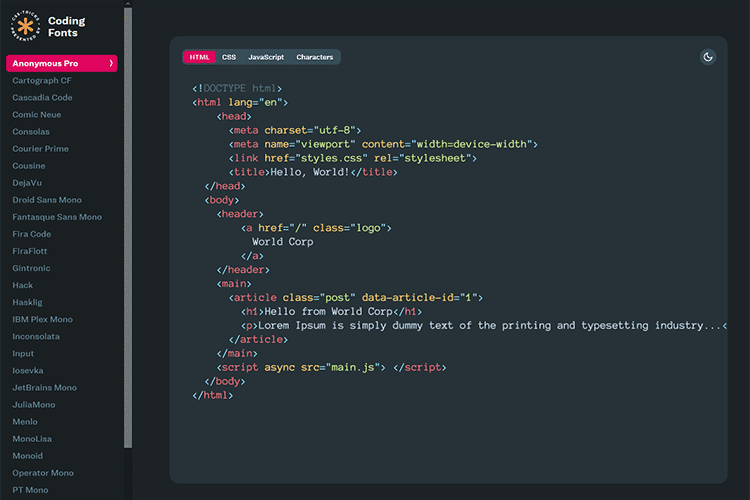This screenshot has height=500, width=750.
Task: Click the Coding Fonts title text
Action: [x=67, y=26]
